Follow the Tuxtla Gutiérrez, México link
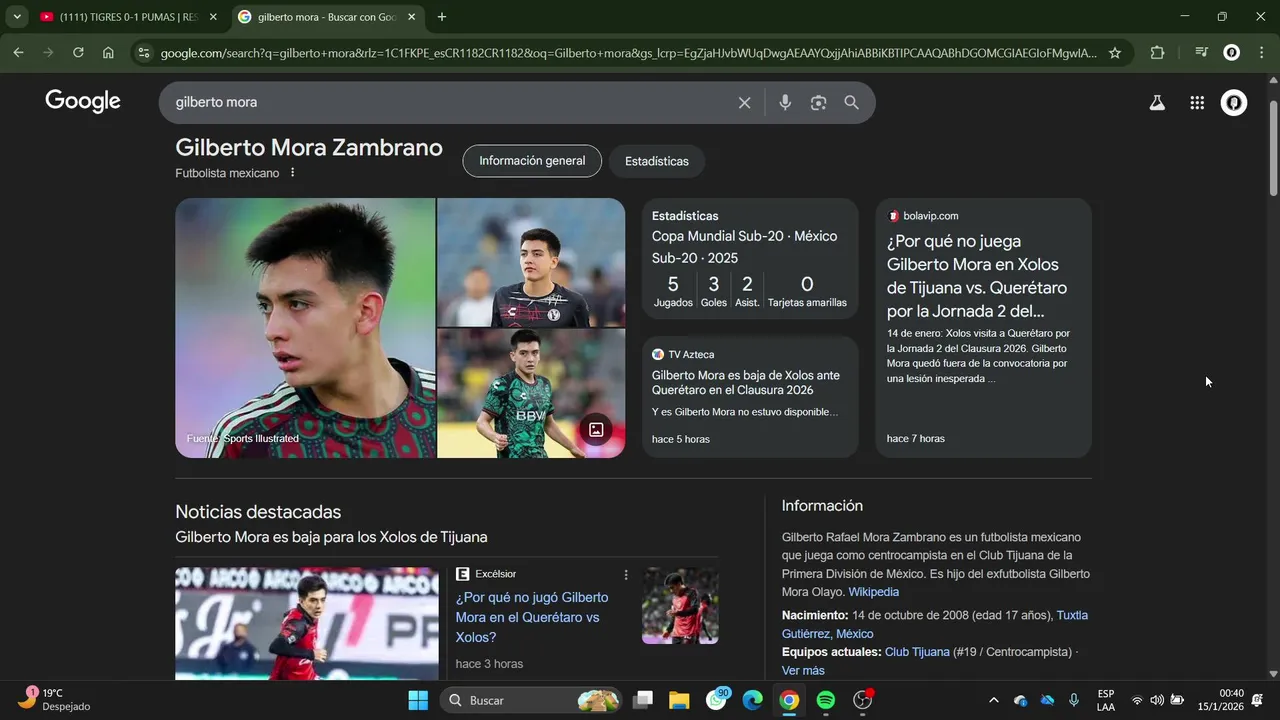This screenshot has height=720, width=1280. [x=935, y=624]
